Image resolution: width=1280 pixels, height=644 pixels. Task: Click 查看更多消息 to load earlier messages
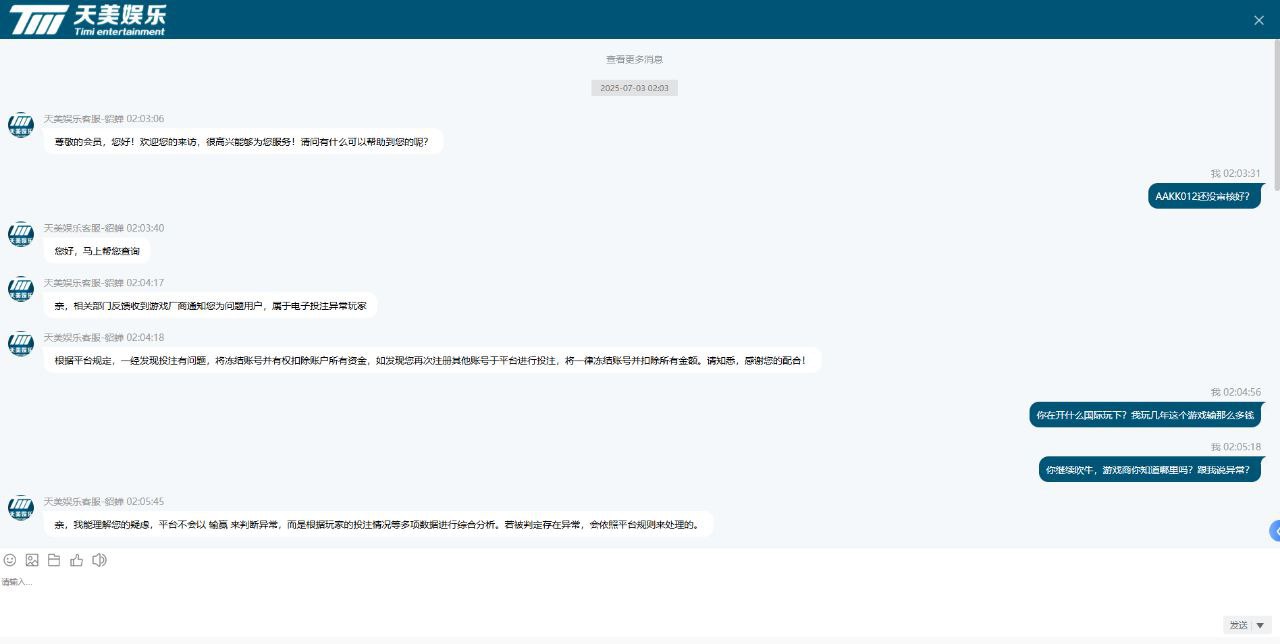click(634, 60)
